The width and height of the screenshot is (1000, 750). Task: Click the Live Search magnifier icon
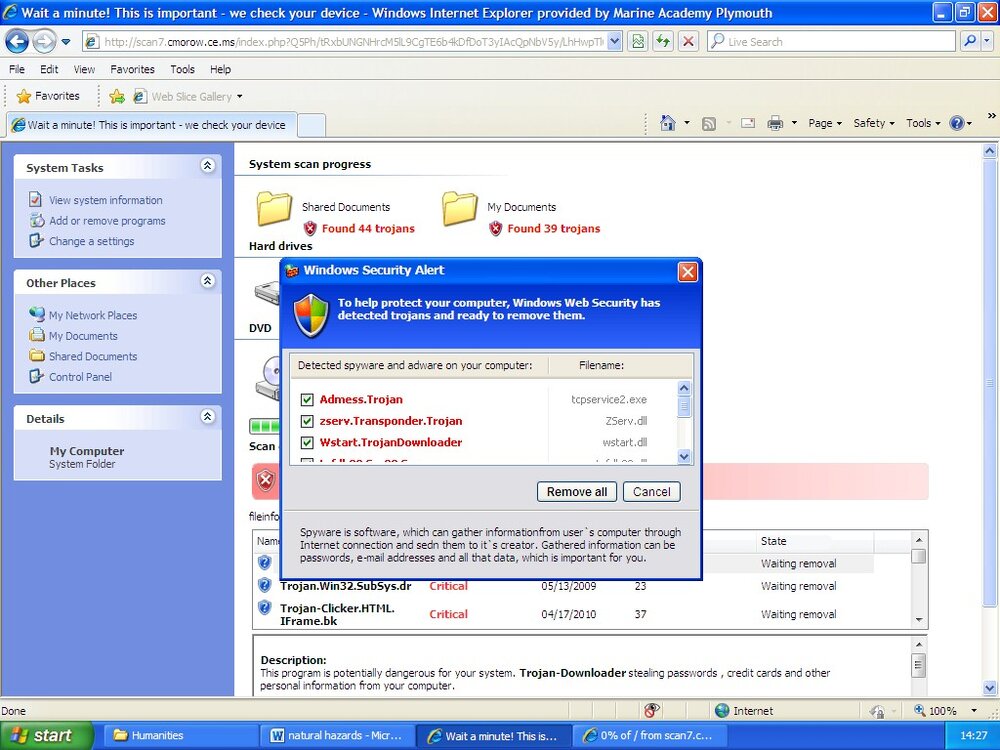[969, 41]
